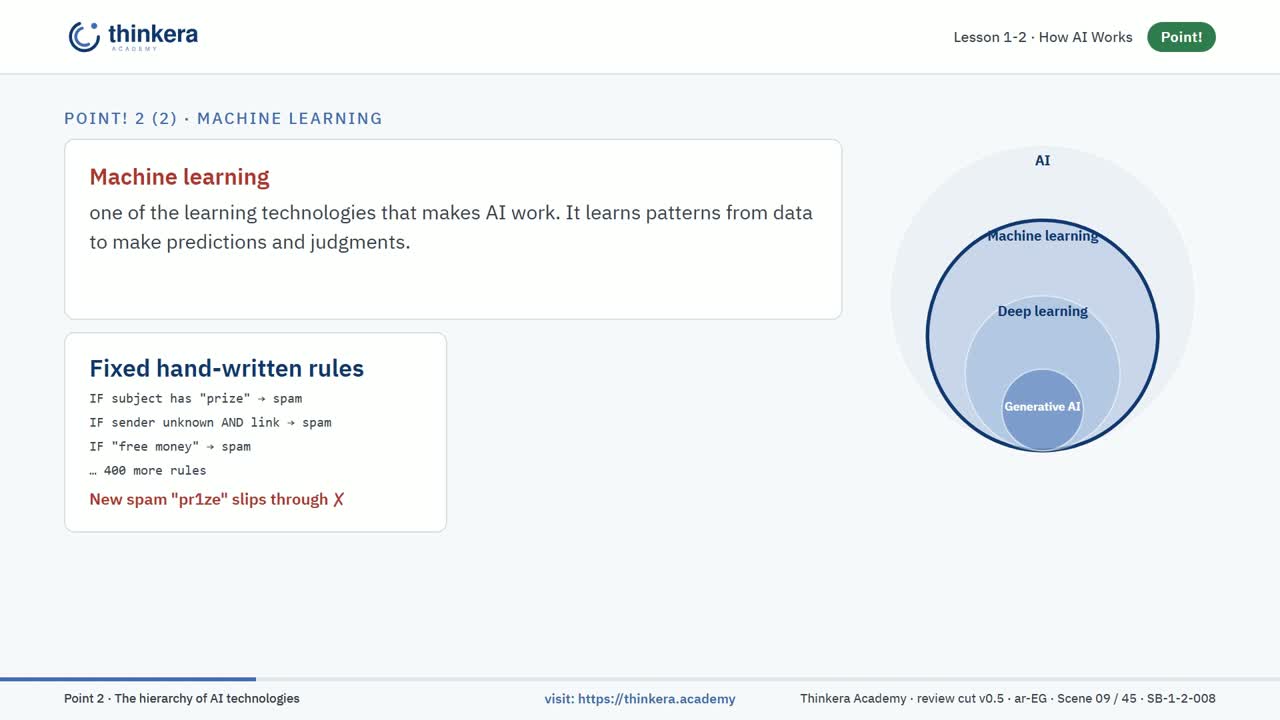Screen dimensions: 1280x720
Task: Click the 'Fixed hand-written rules' title
Action: pos(227,368)
